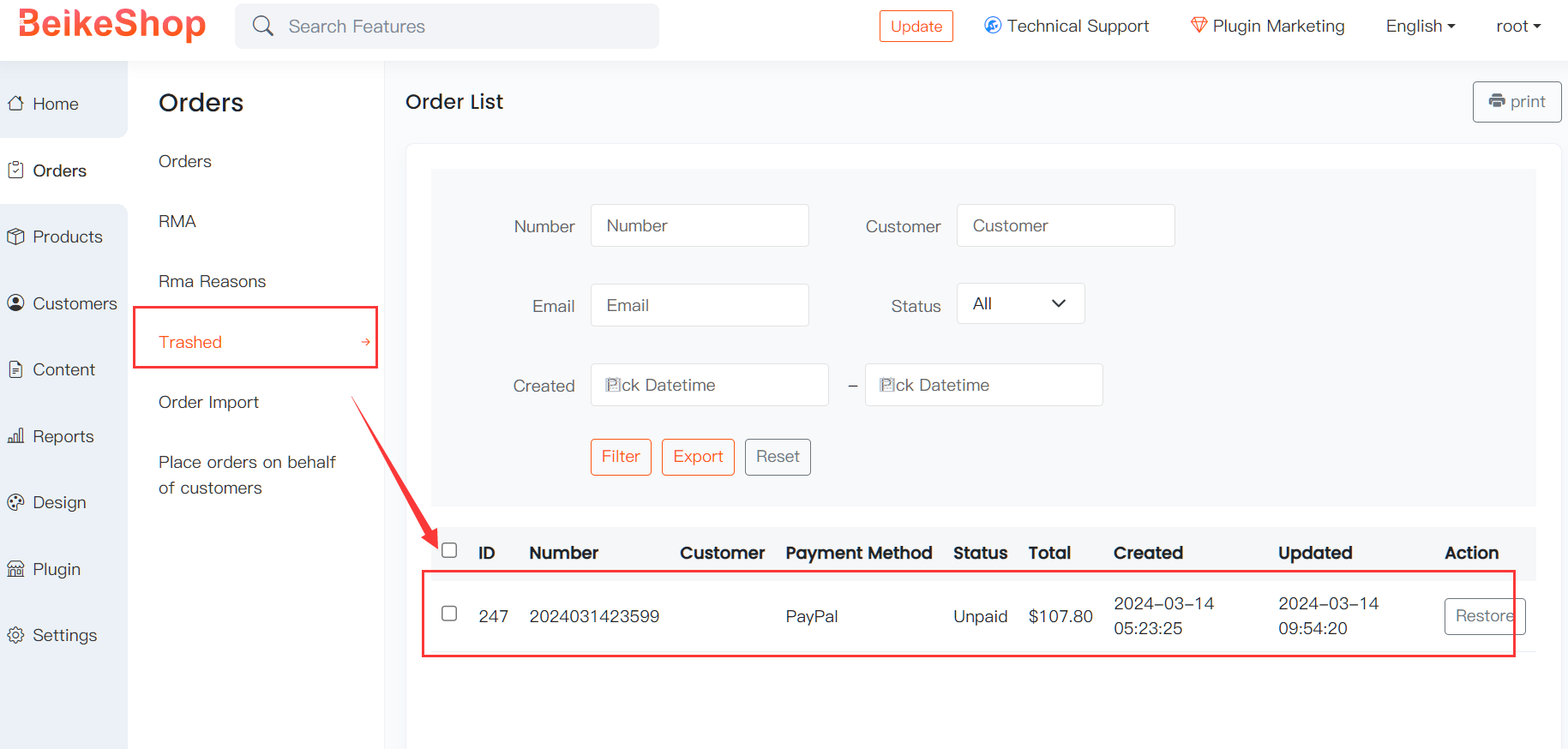Toggle the select-all orders checkbox

[449, 550]
